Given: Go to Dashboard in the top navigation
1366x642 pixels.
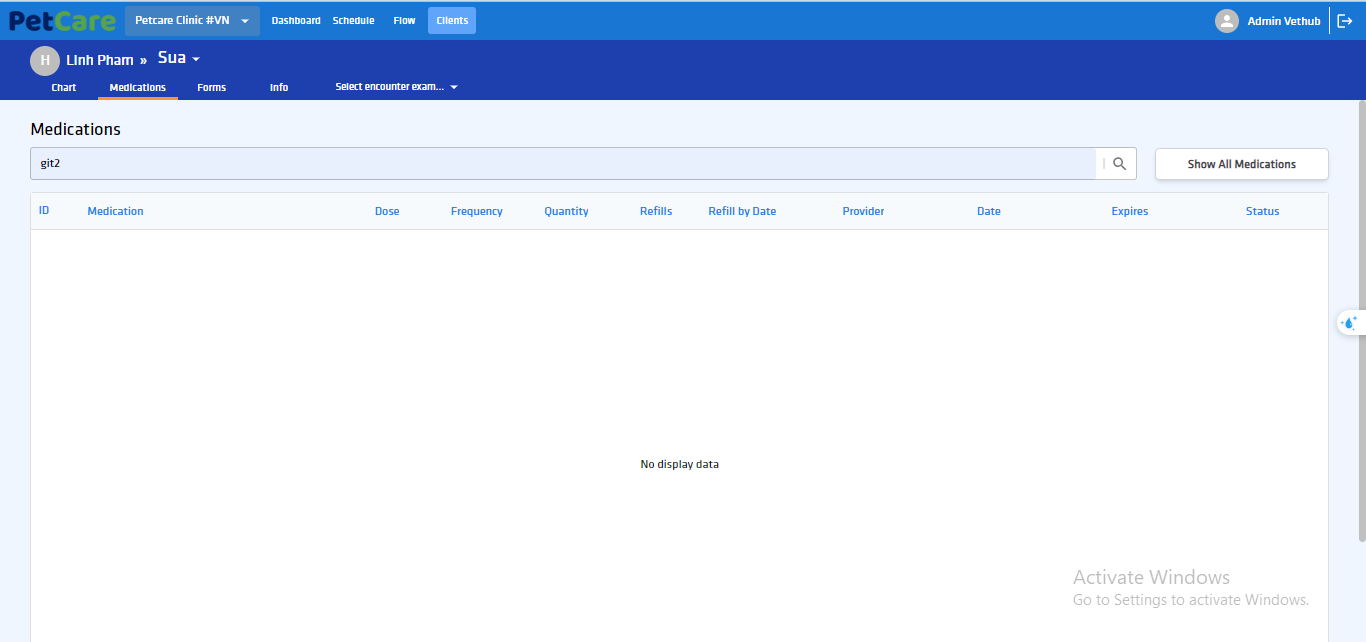Looking at the screenshot, I should [296, 21].
